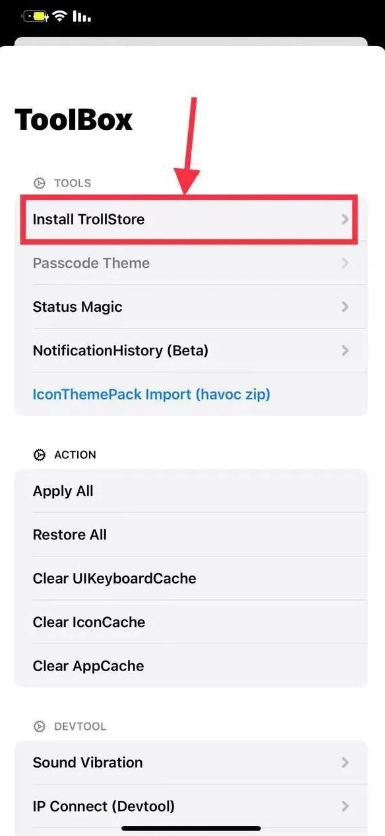Viewport: 385px width, 836px height.
Task: Tap the Wi-Fi icon in status bar
Action: (x=60, y=17)
